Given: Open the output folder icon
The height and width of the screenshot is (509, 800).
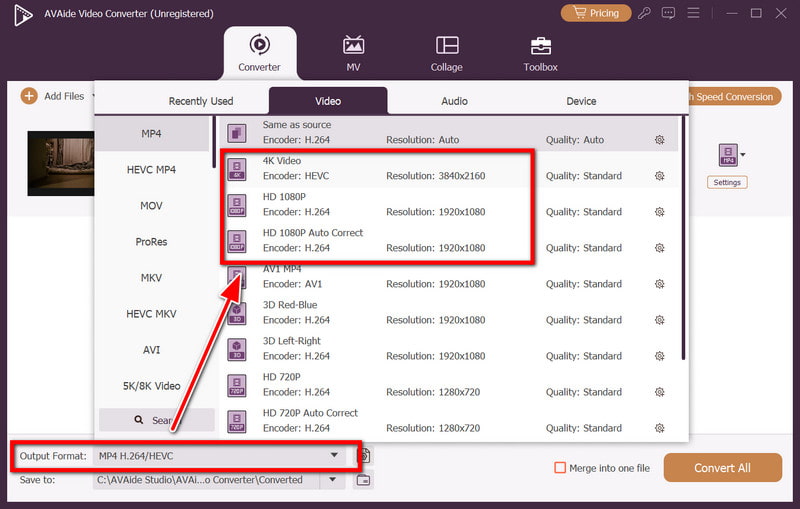Looking at the screenshot, I should 363,480.
